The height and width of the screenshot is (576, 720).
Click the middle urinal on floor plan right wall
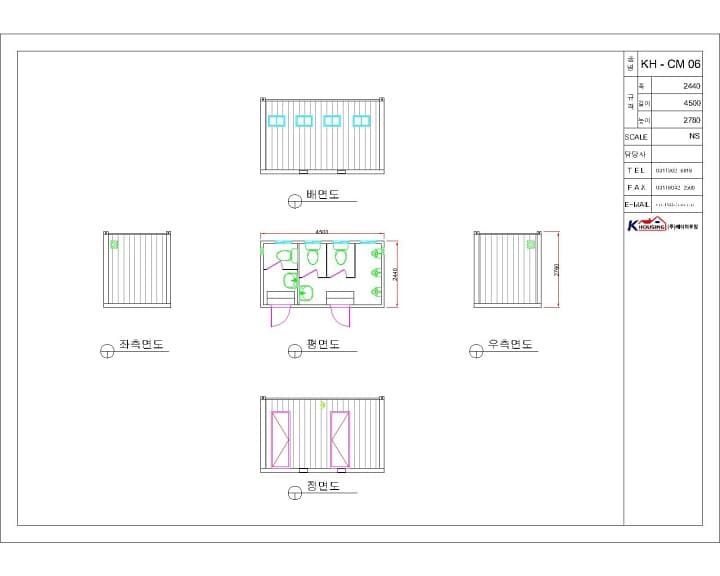click(x=376, y=272)
